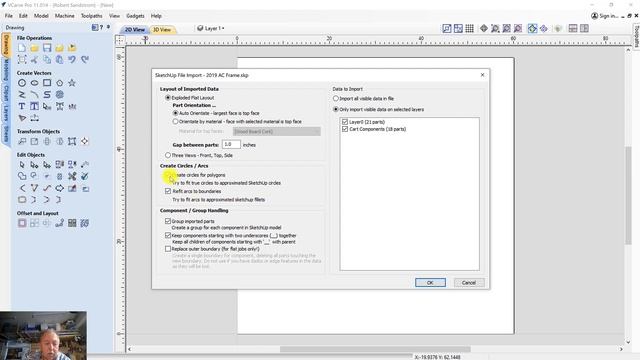
Task: Select Import all visible data in file
Action: pyautogui.click(x=336, y=98)
